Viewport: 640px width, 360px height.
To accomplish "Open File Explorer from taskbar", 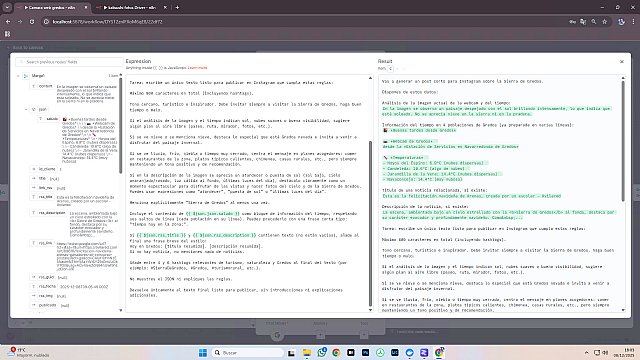I will point(307,353).
